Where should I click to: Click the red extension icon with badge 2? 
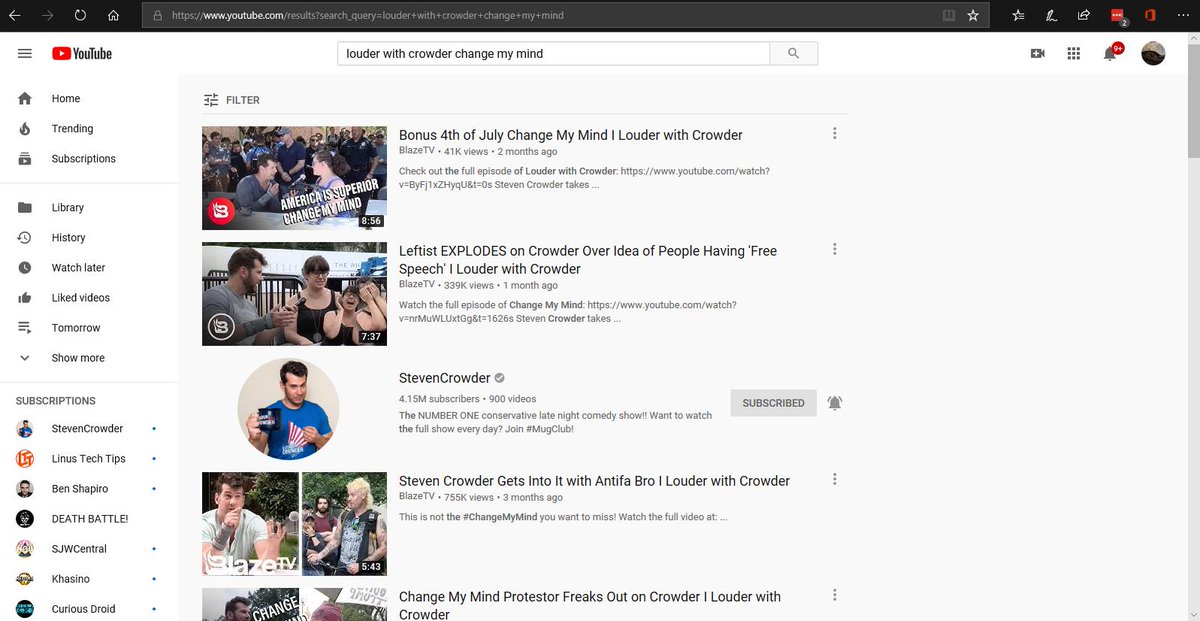click(x=1118, y=16)
